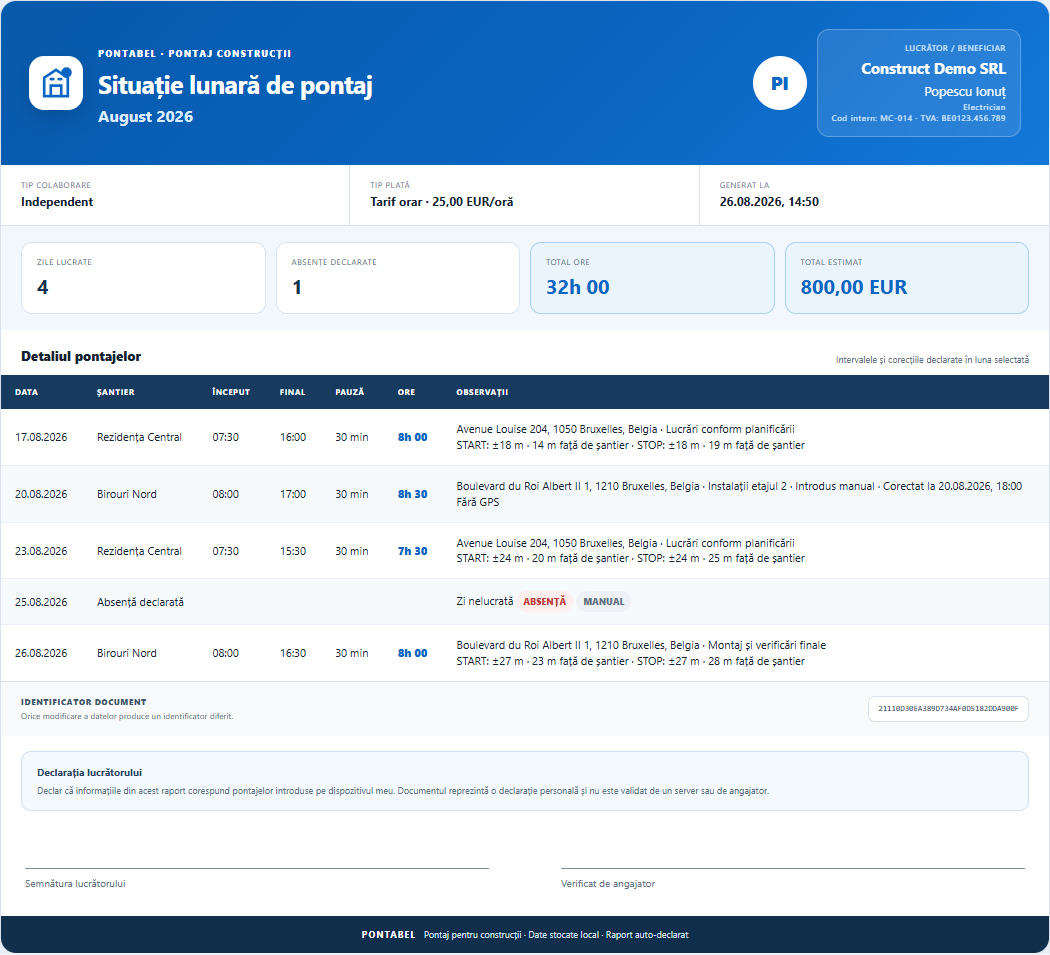Click the 23.08.2026 date cell

(41, 551)
